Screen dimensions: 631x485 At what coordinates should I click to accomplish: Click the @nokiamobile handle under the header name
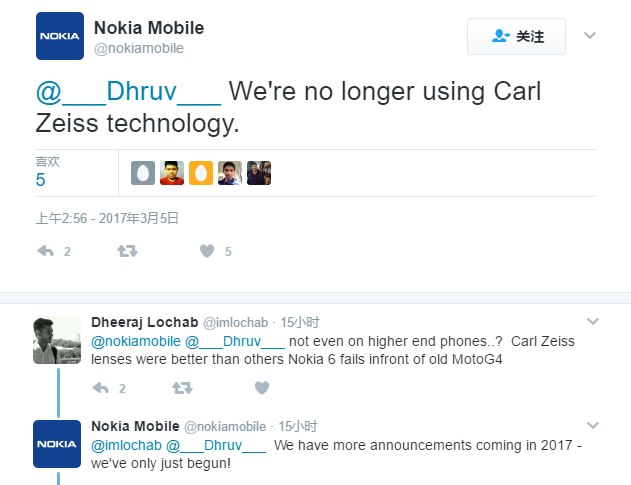[138, 48]
